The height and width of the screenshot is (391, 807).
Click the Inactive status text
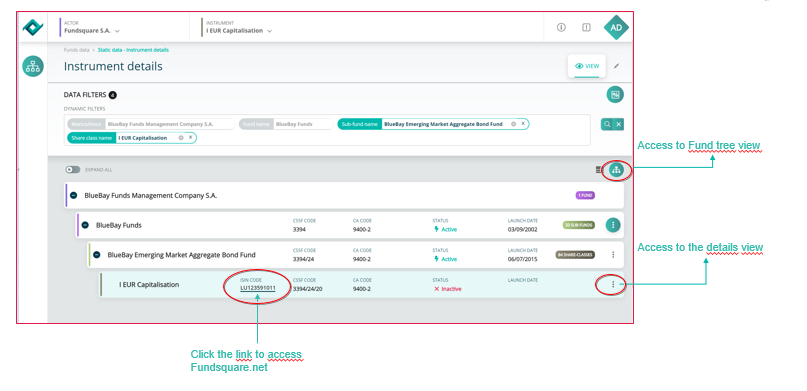(448, 289)
